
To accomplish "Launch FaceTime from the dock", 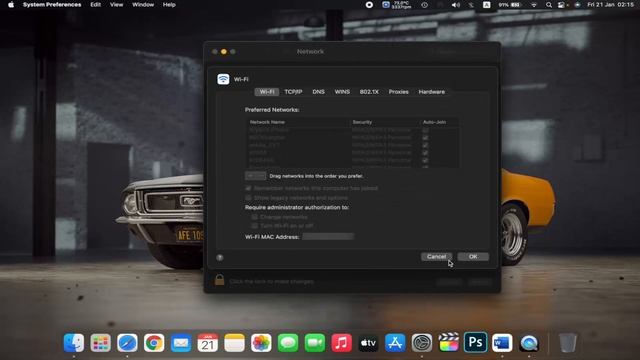I will (315, 343).
